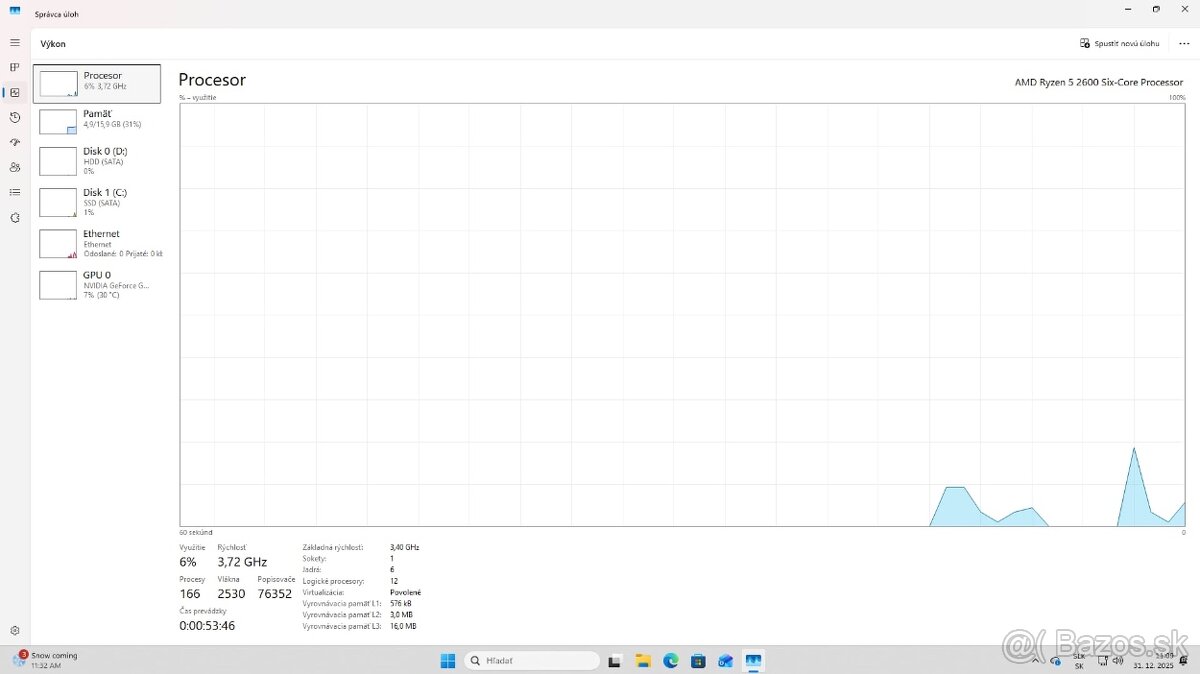The width and height of the screenshot is (1200, 674).
Task: Open the Services page icon
Action: point(15,217)
